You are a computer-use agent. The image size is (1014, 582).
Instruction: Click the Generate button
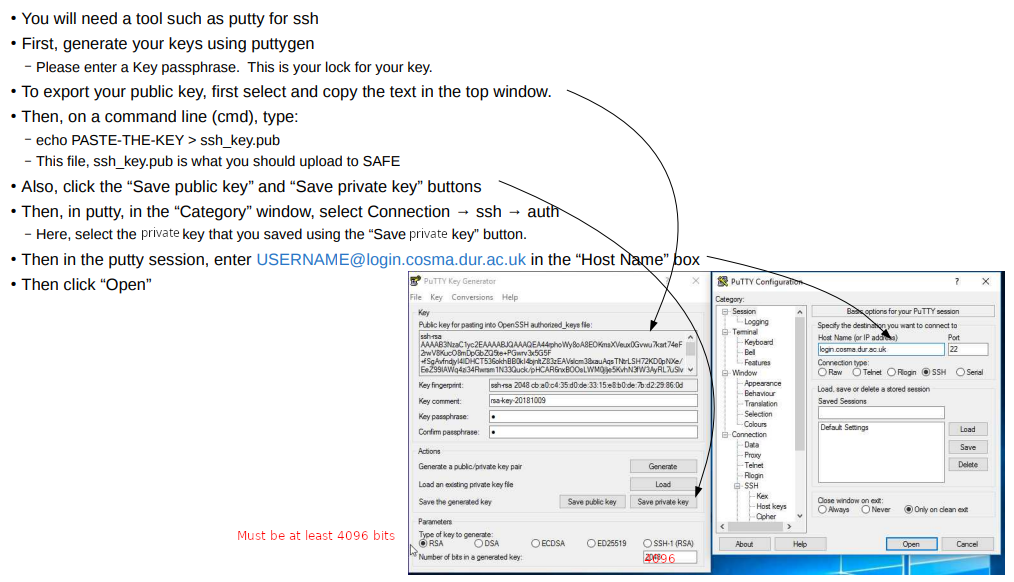pyautogui.click(x=663, y=466)
